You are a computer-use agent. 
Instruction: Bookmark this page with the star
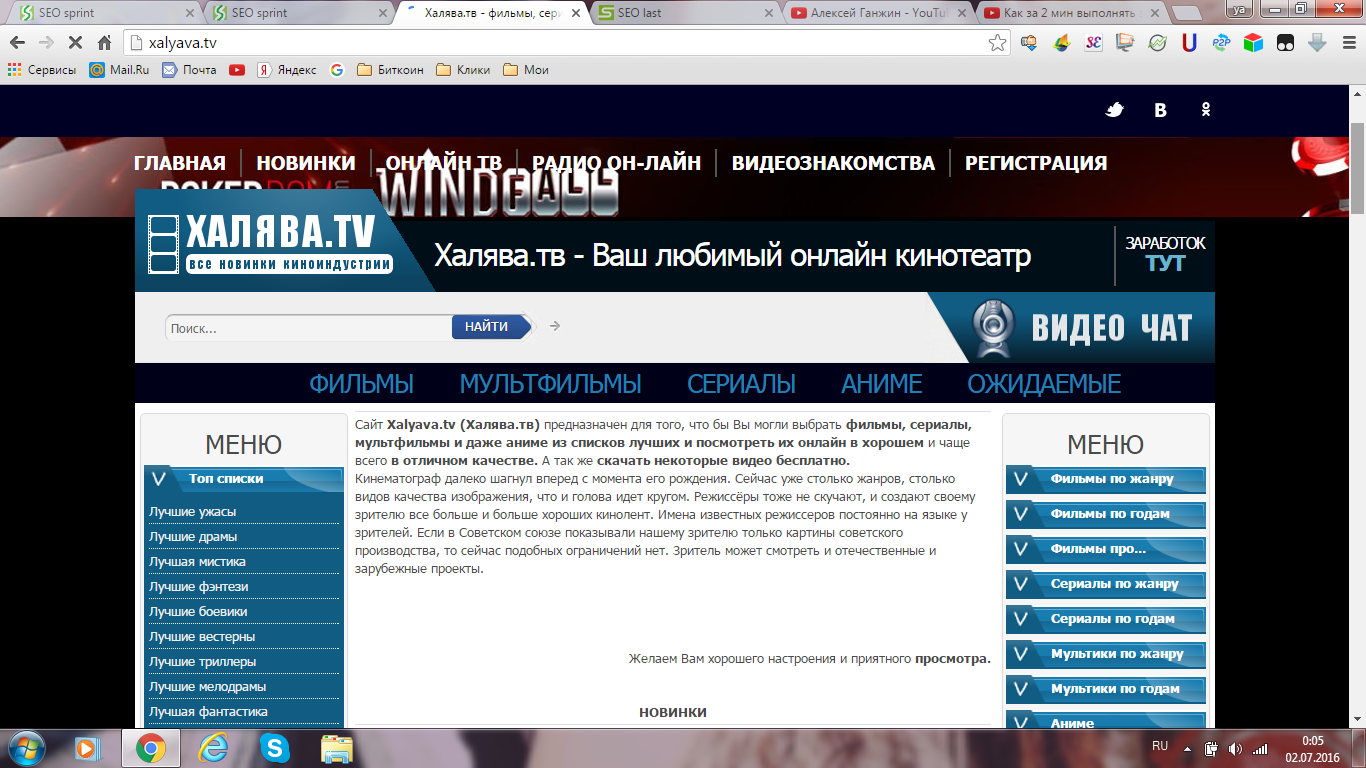(997, 43)
